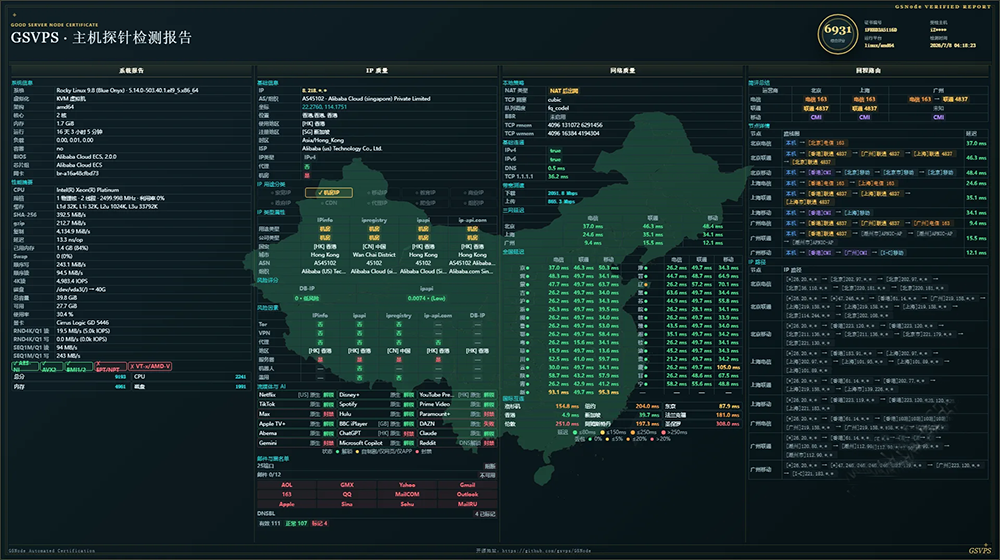
Task: Click the Sohu mail provider cell
Action: (407, 504)
